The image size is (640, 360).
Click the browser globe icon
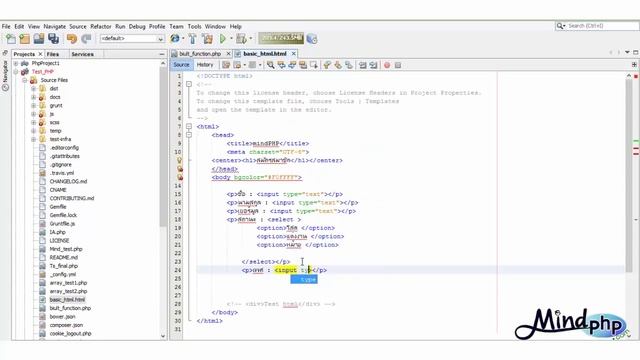tap(175, 39)
